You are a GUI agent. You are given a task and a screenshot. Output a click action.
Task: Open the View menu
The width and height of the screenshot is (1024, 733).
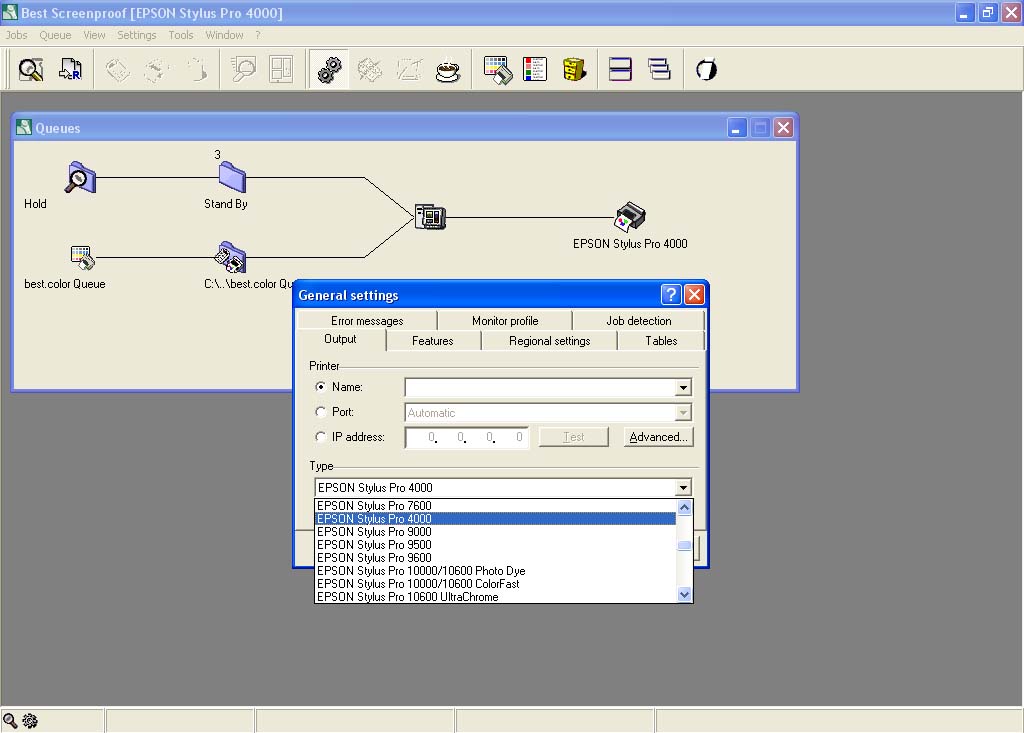point(94,35)
